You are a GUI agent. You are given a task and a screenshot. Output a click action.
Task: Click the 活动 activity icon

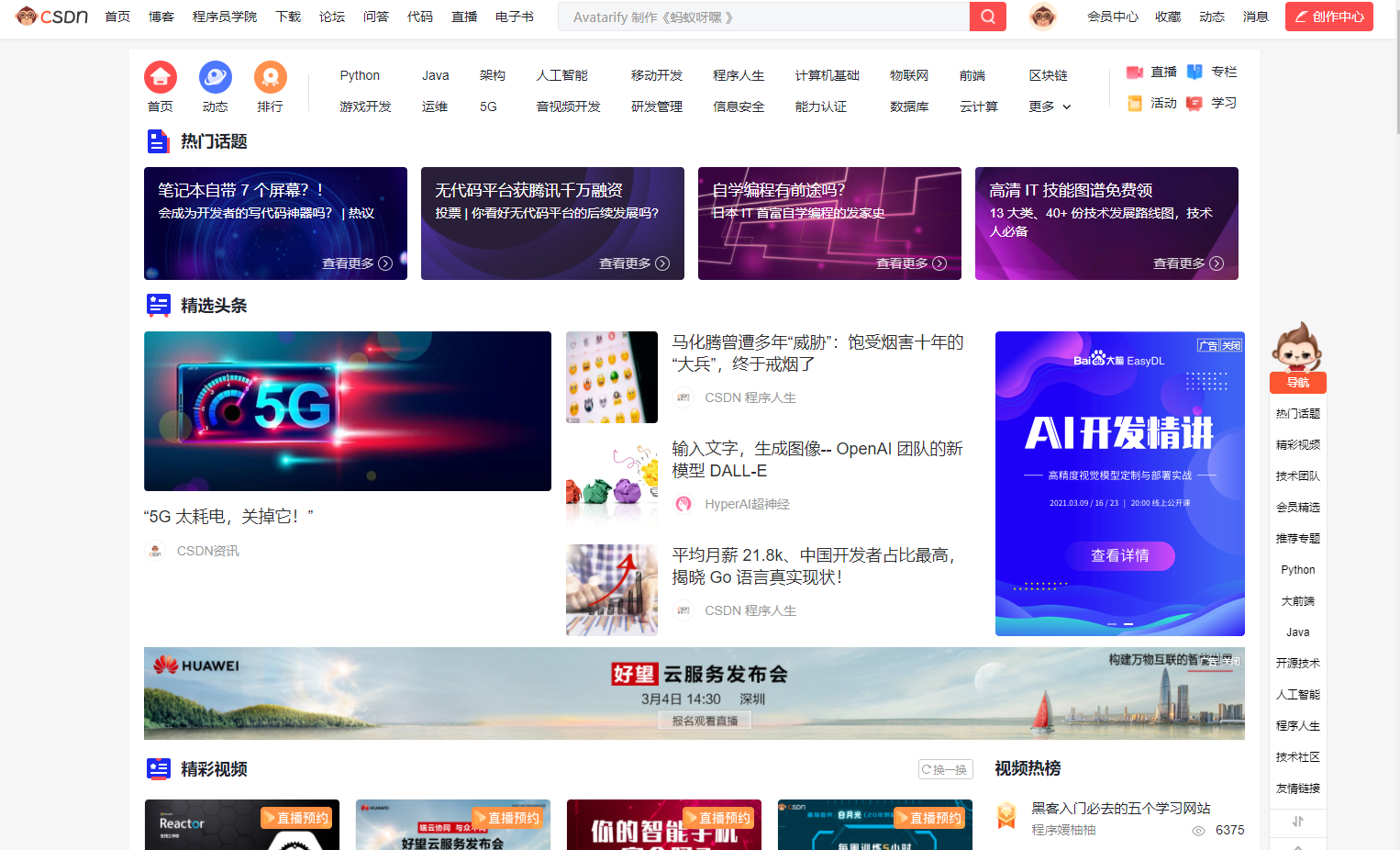point(1135,104)
